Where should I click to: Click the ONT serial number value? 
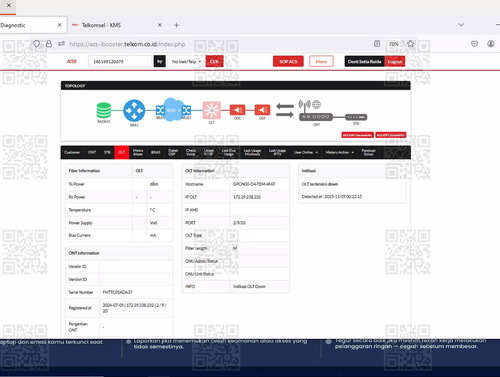(x=117, y=292)
